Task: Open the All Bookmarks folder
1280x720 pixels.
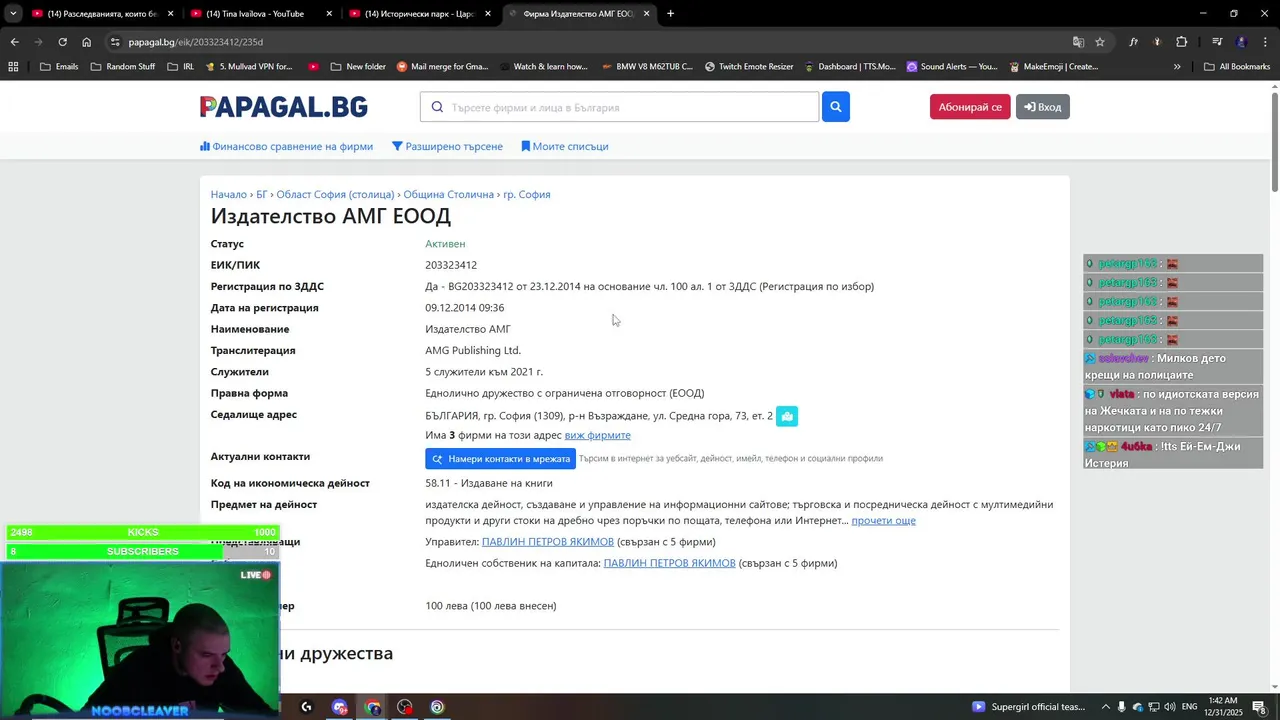Action: (1237, 67)
